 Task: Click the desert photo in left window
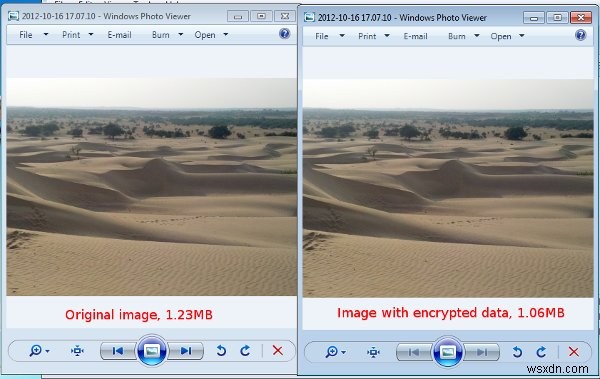[x=152, y=187]
